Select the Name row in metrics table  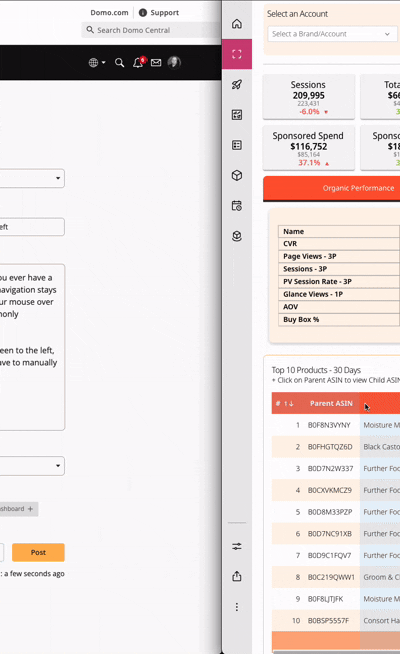[x=339, y=231]
